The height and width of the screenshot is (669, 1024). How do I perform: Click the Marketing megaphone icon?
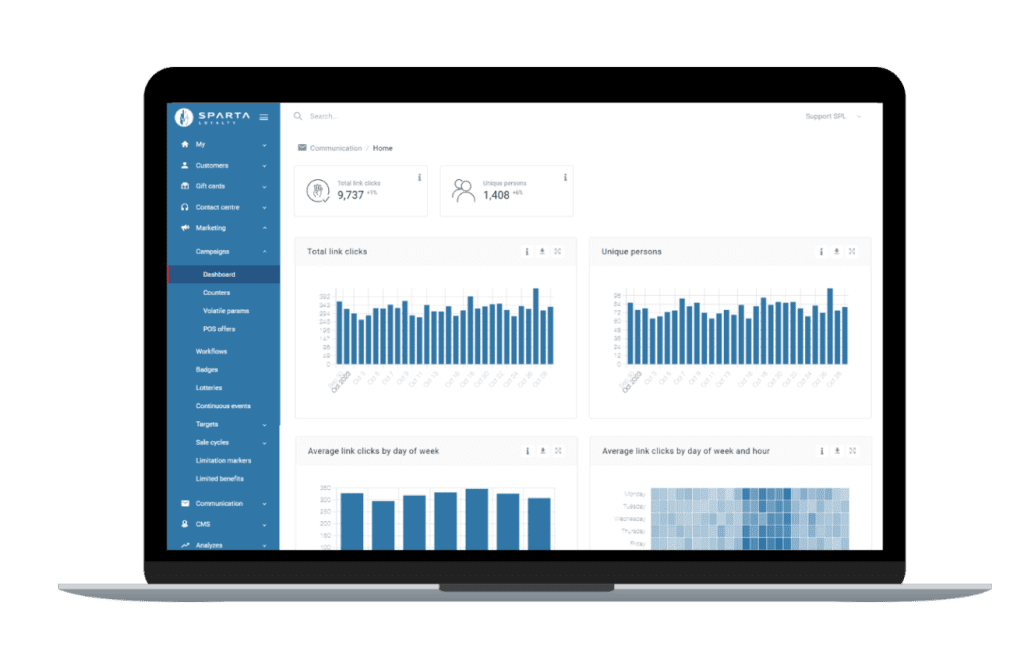(185, 228)
